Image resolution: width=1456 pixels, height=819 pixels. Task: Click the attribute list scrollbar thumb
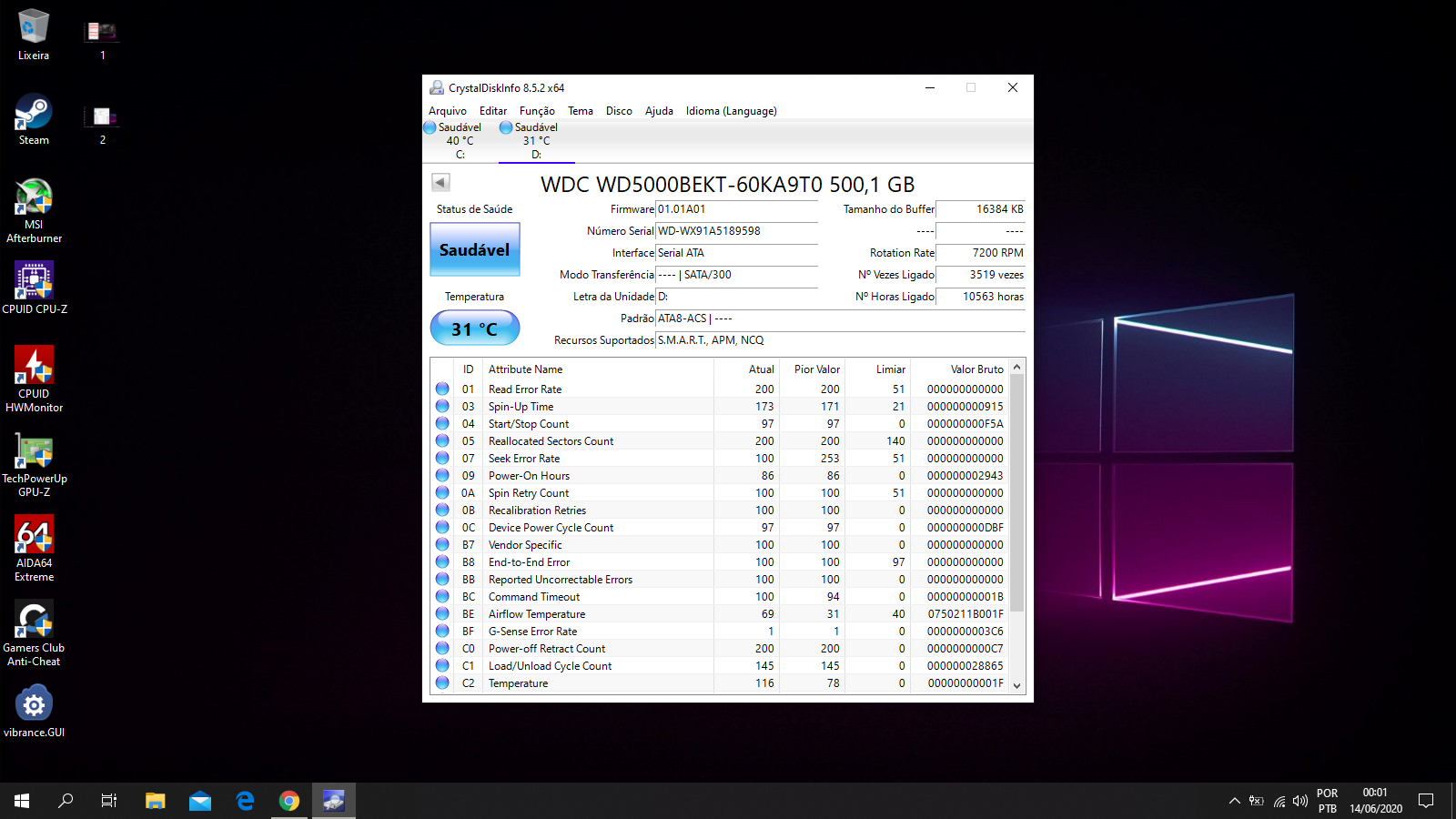tap(1017, 492)
